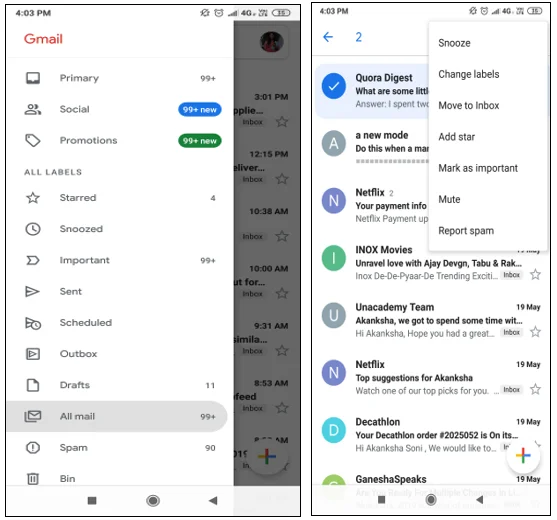Open the Scheduled label text
Image resolution: width=557 pixels, height=520 pixels.
click(x=86, y=323)
